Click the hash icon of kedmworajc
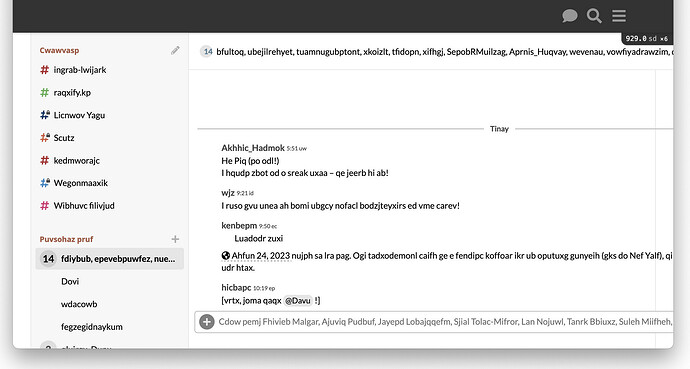The image size is (690, 369). (44, 161)
